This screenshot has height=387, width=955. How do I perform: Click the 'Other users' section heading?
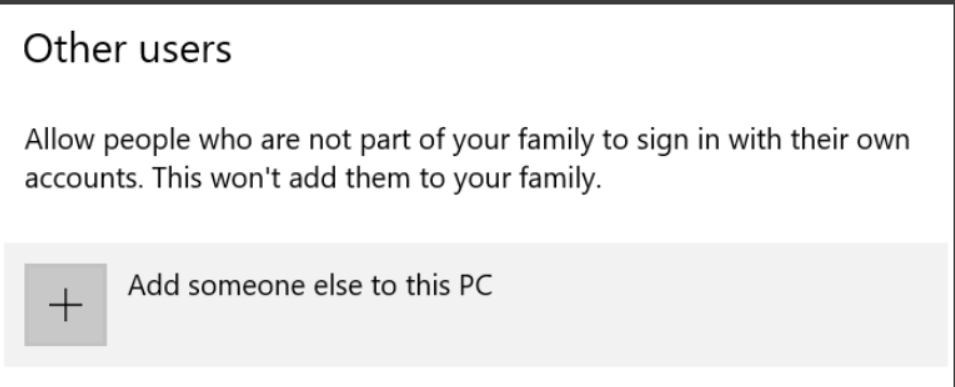pyautogui.click(x=127, y=49)
